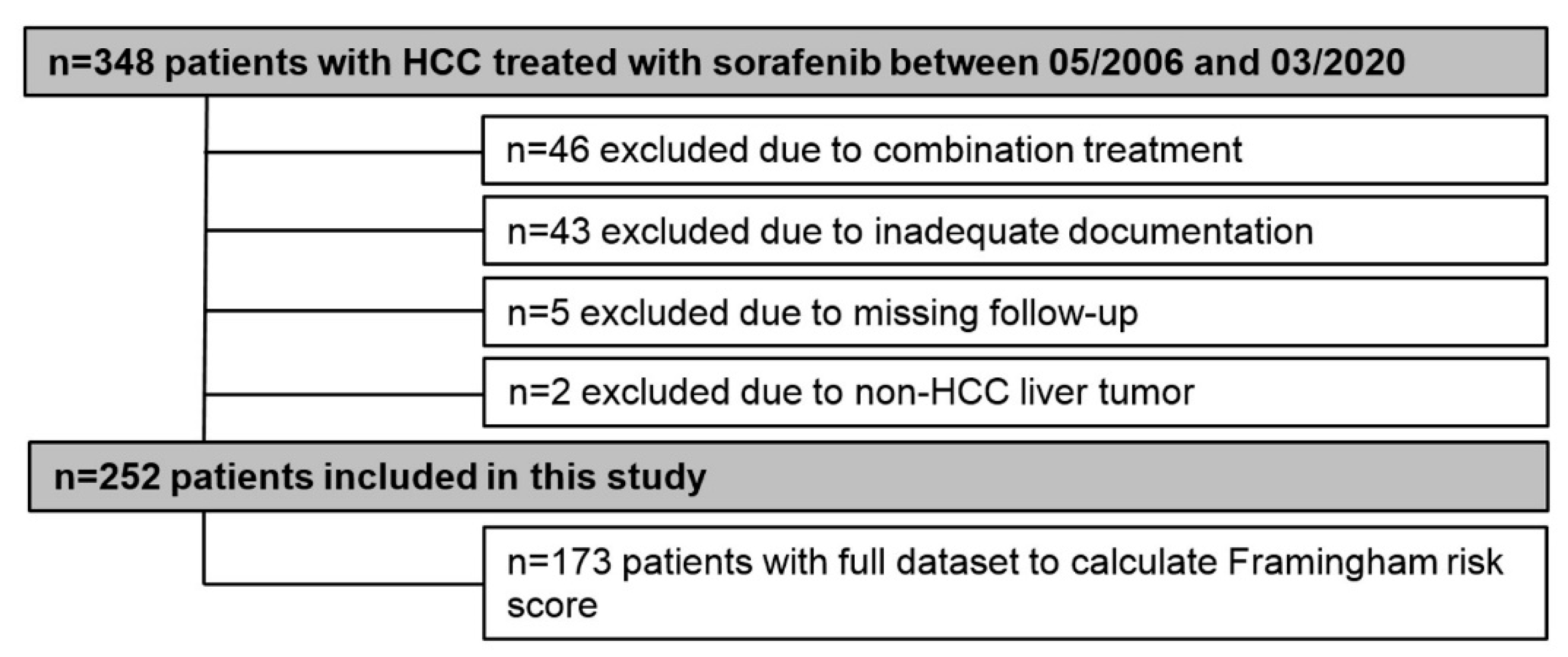Select the combination treatment exclusion box
This screenshot has height=657, width=1568.
coord(1014,150)
